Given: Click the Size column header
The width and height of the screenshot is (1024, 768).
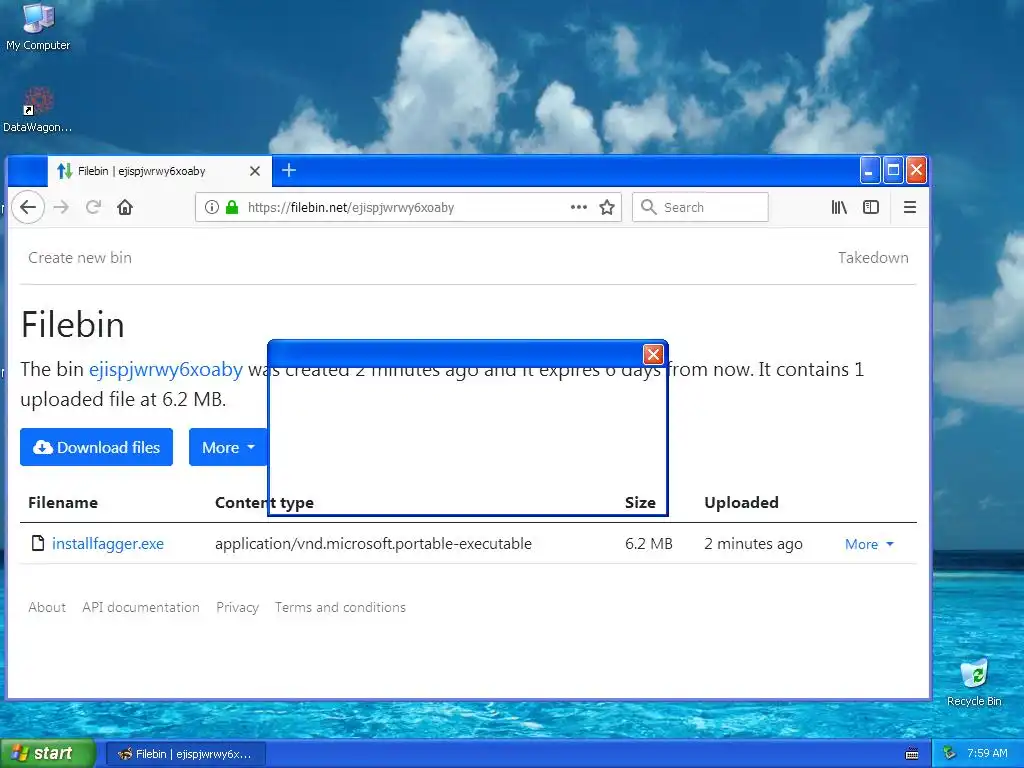Looking at the screenshot, I should coord(640,502).
